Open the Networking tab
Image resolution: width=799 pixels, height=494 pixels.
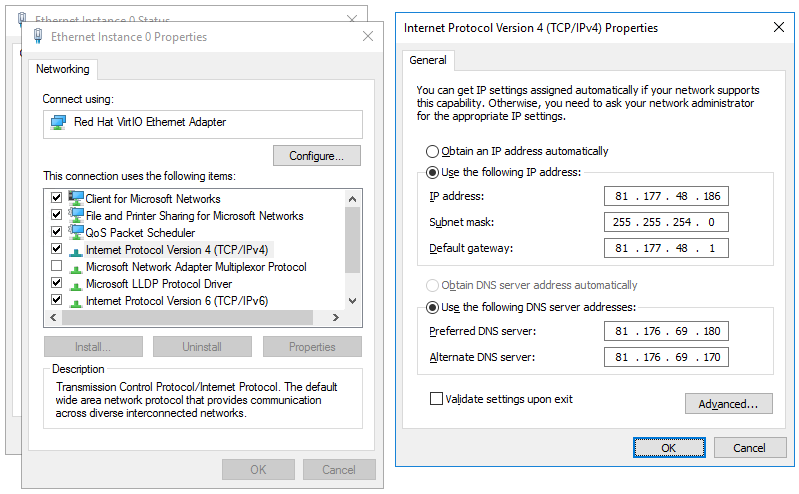(63, 69)
